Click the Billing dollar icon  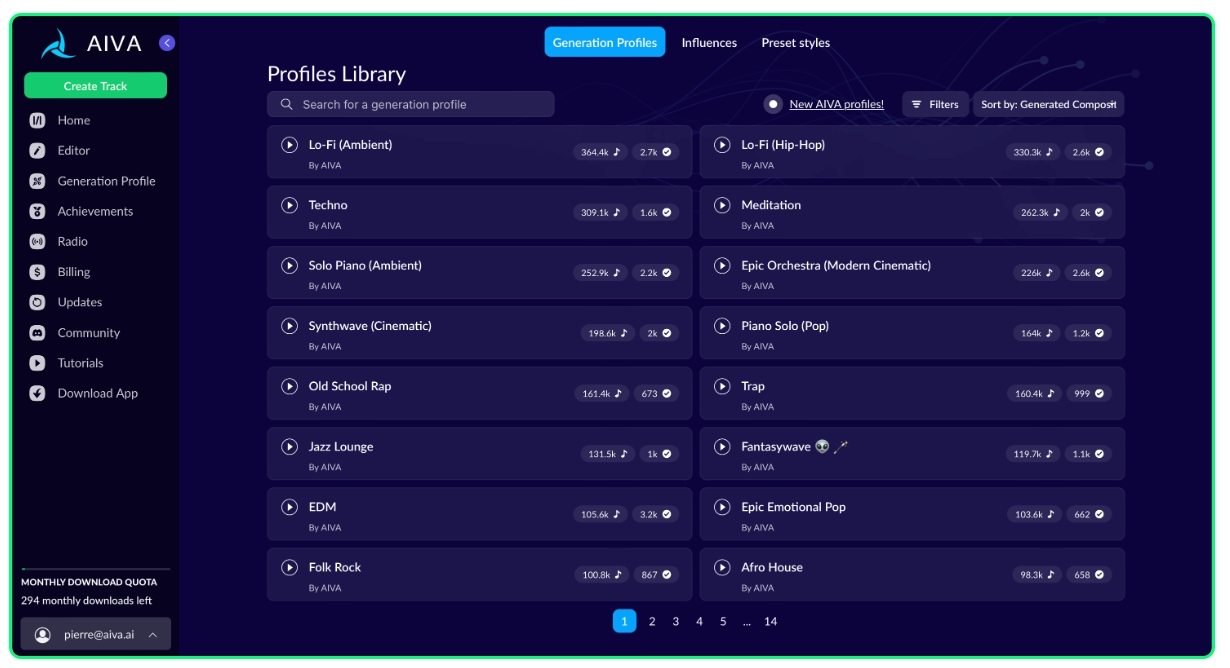[x=37, y=272]
